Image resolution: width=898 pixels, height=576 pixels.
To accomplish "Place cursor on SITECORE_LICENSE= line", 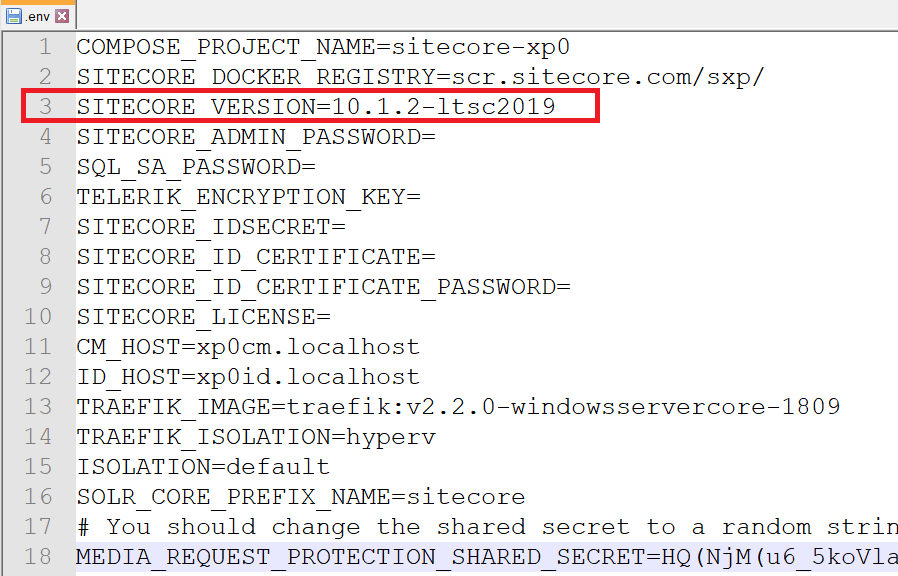I will tap(203, 317).
